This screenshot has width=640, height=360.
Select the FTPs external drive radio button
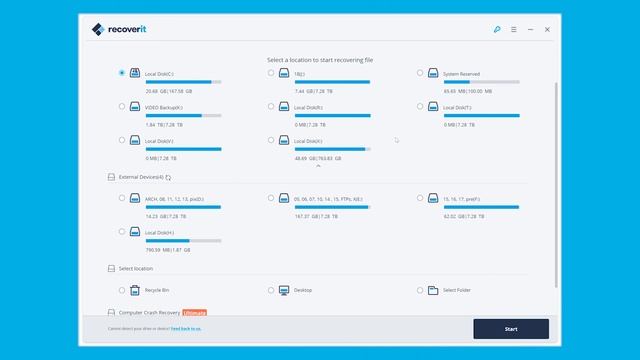point(271,198)
